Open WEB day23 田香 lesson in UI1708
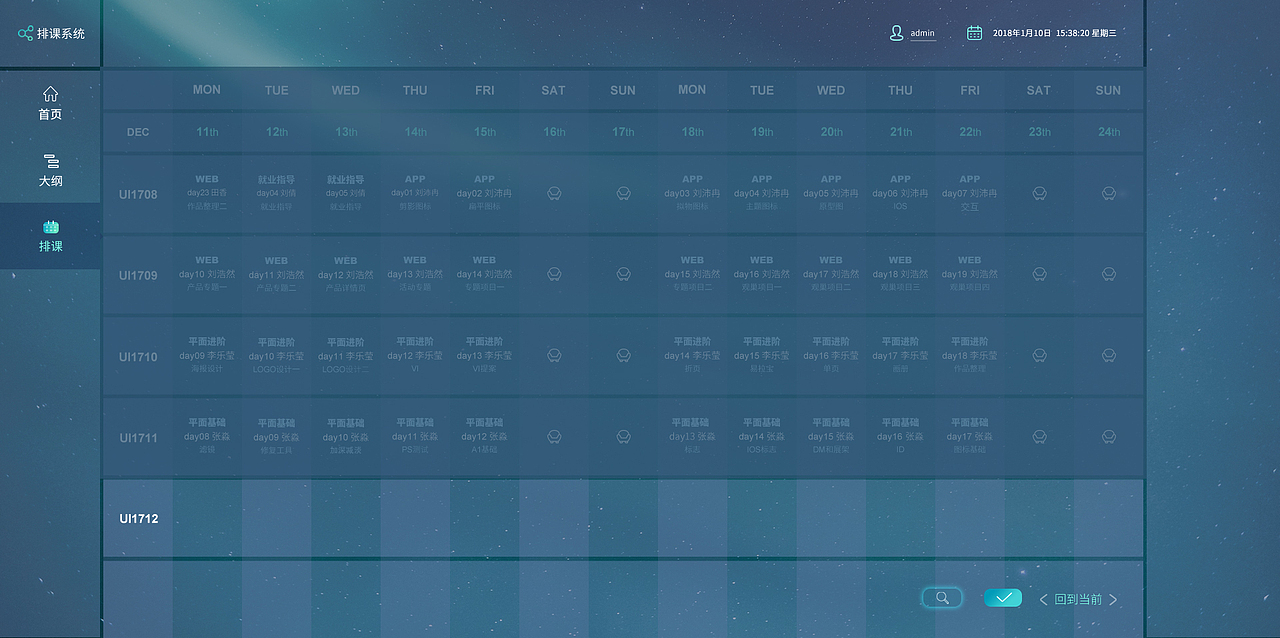Screen dimensions: 1280x638 pos(207,193)
